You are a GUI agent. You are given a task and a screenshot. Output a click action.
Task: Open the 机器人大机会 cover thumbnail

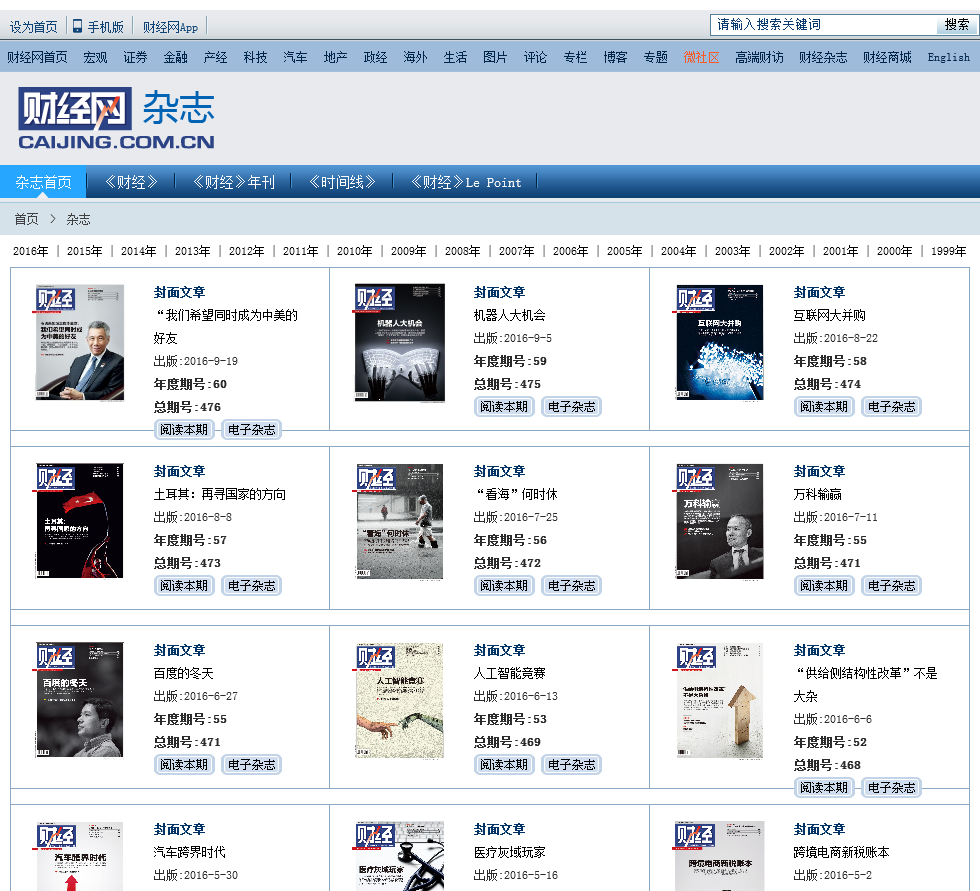click(x=399, y=342)
